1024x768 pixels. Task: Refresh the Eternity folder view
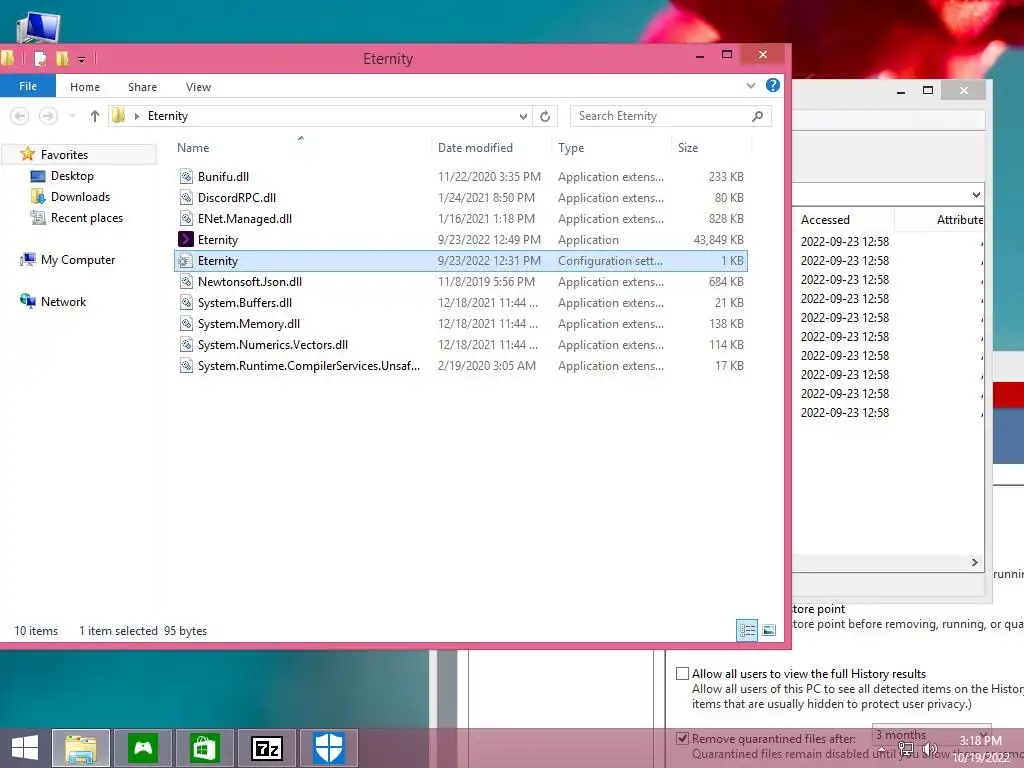click(x=545, y=116)
